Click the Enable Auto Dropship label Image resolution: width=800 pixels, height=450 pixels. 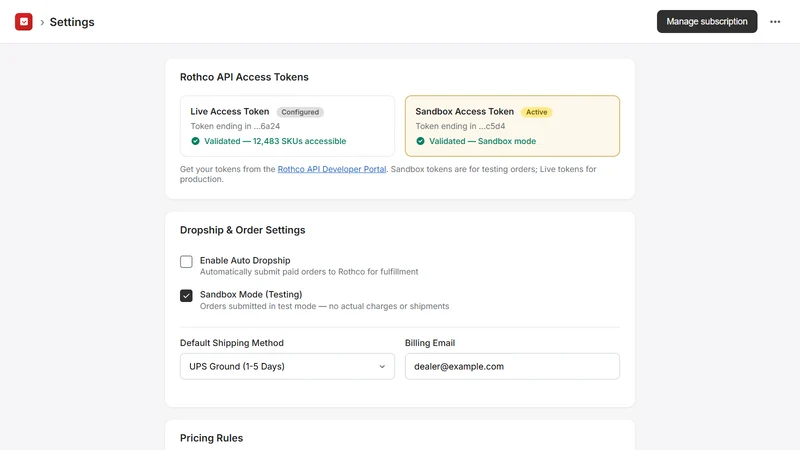pyautogui.click(x=245, y=260)
